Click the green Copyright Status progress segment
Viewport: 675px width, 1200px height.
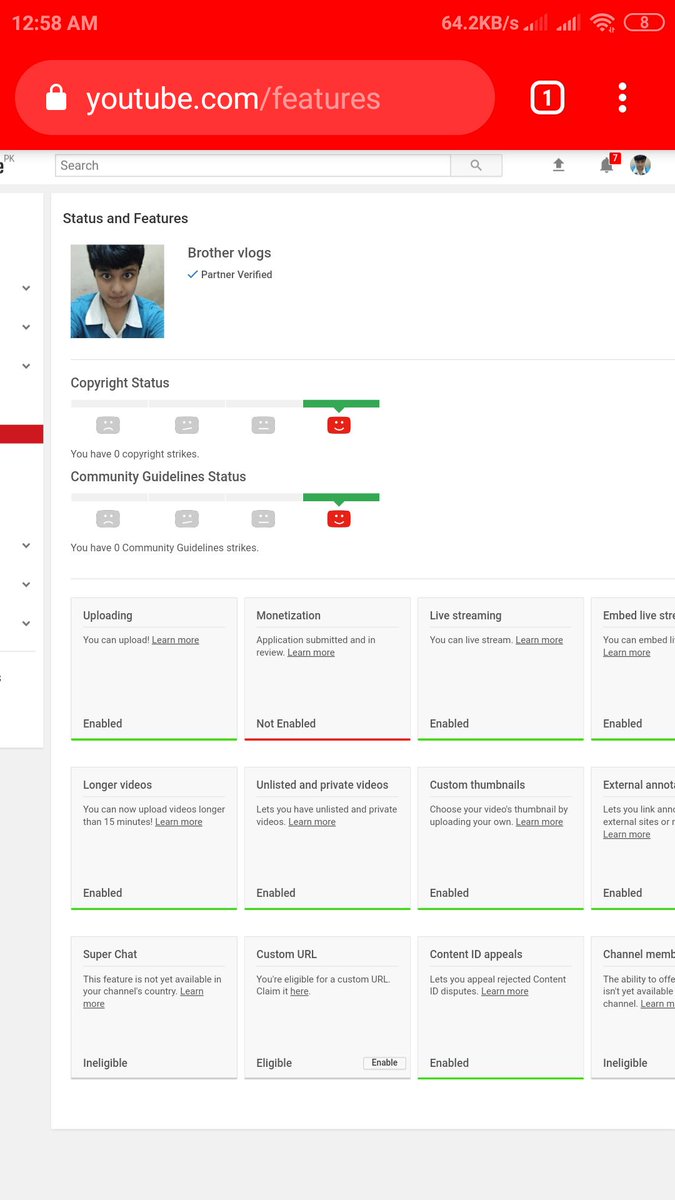coord(341,404)
